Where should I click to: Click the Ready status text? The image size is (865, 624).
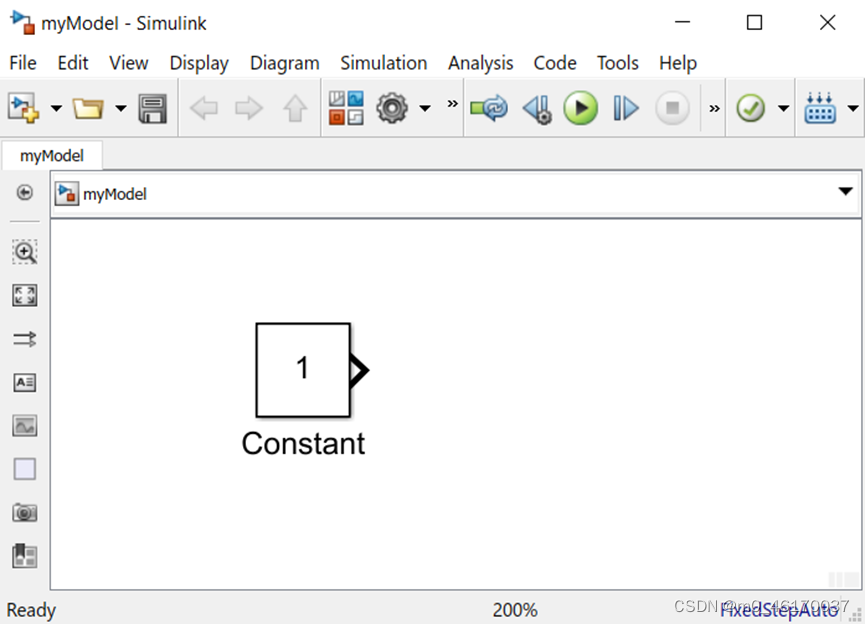[31, 610]
